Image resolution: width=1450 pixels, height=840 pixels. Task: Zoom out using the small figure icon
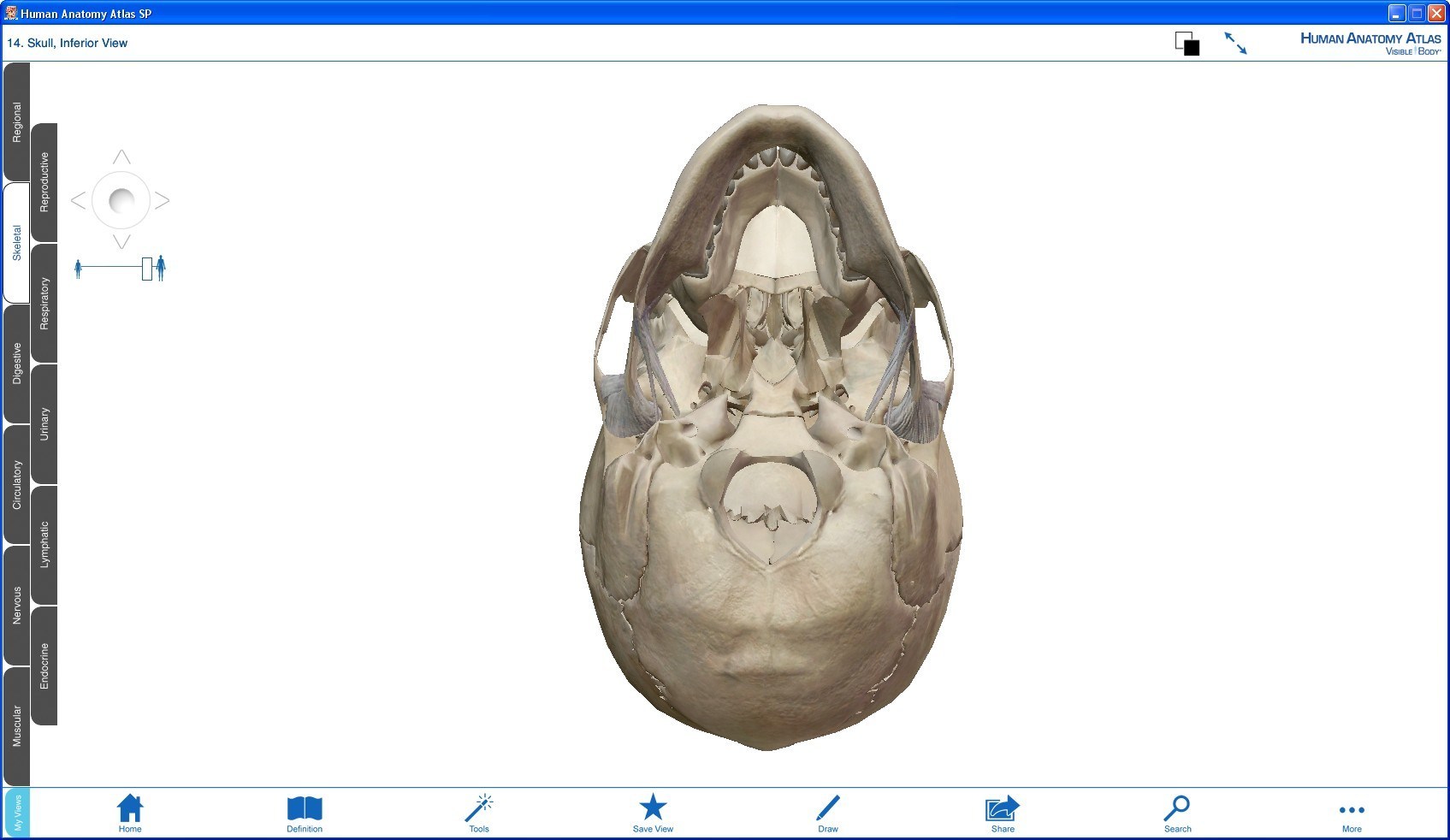[x=78, y=269]
